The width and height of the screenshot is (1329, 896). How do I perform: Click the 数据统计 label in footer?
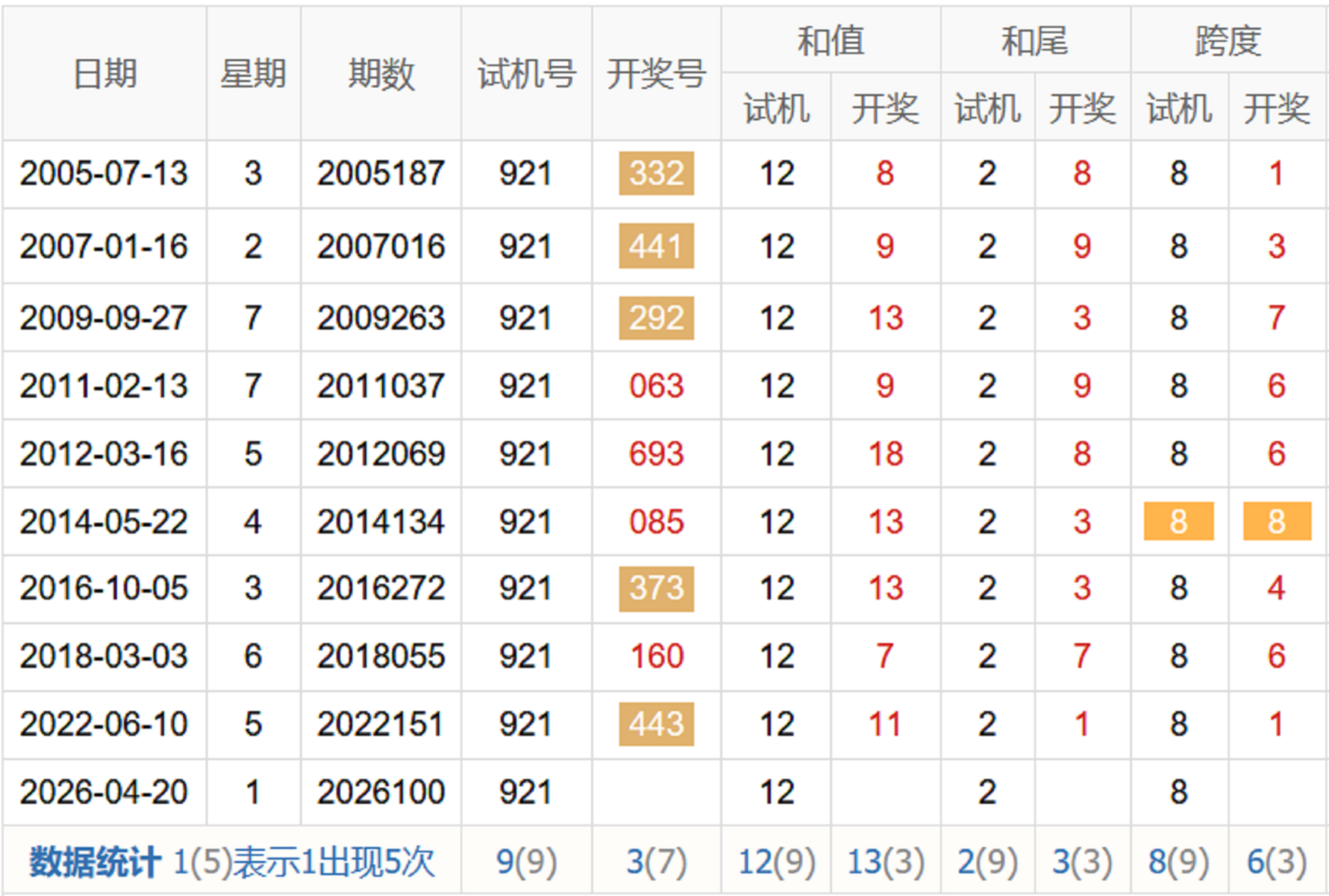click(95, 863)
